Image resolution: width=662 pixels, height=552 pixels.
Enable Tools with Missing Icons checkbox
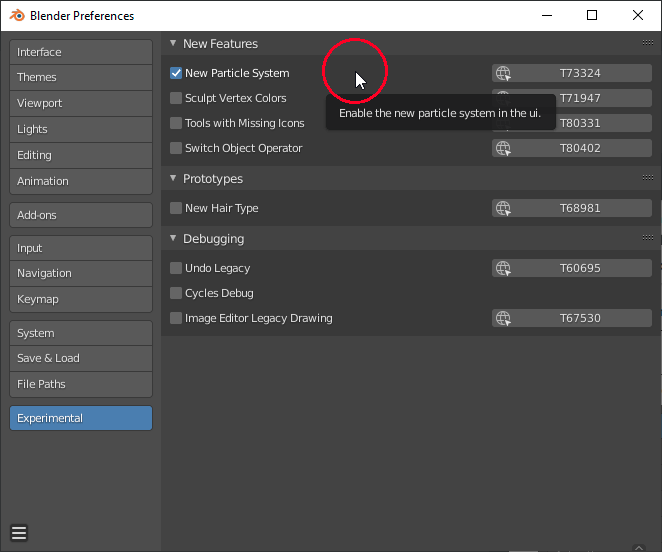pyautogui.click(x=176, y=123)
